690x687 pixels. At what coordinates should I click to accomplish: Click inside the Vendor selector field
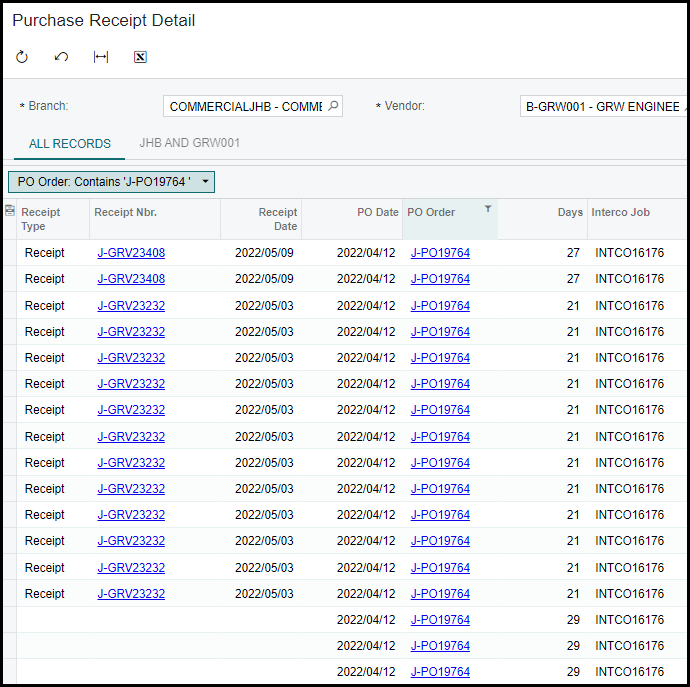pos(600,106)
